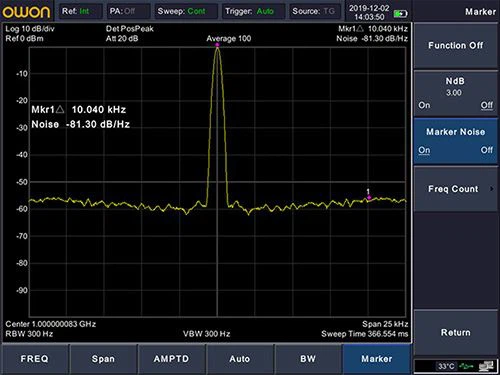500x375 pixels.
Task: Click the Sweep Time 366.554 ms readout
Action: [365, 334]
